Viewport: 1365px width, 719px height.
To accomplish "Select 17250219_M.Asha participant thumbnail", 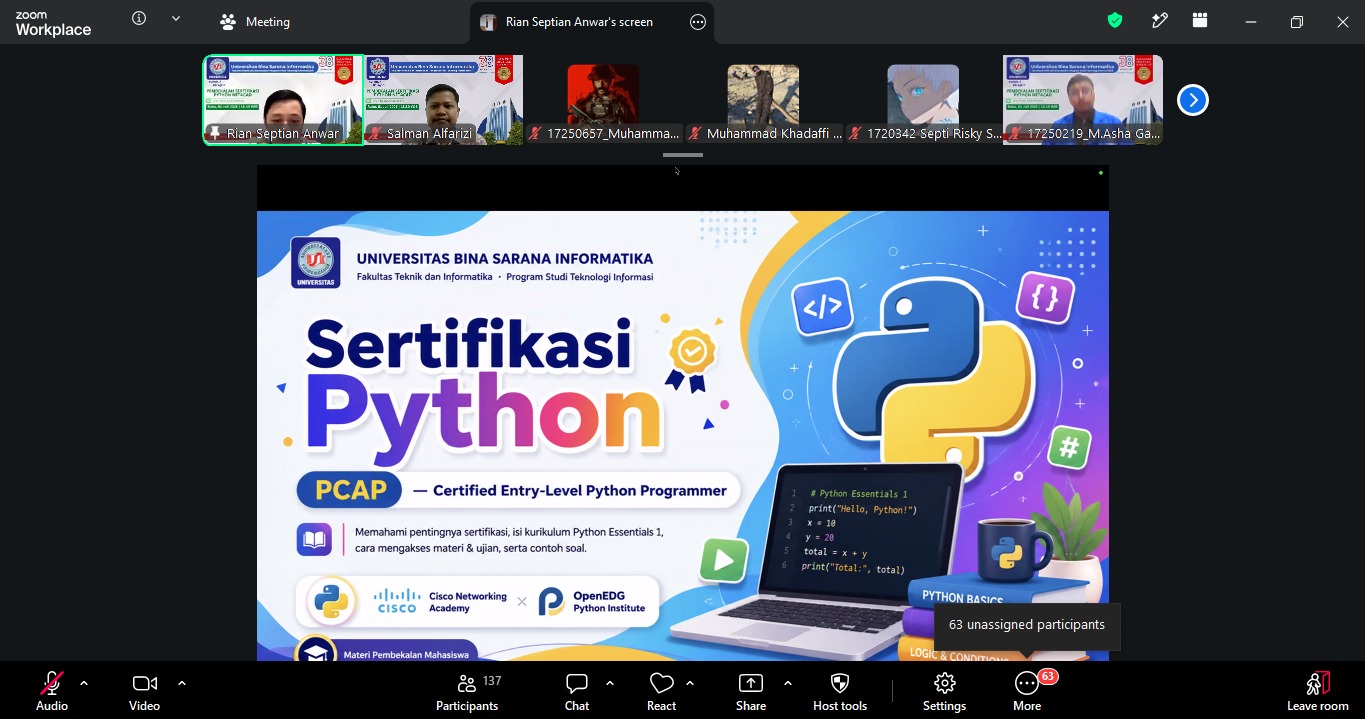I will tap(1083, 100).
